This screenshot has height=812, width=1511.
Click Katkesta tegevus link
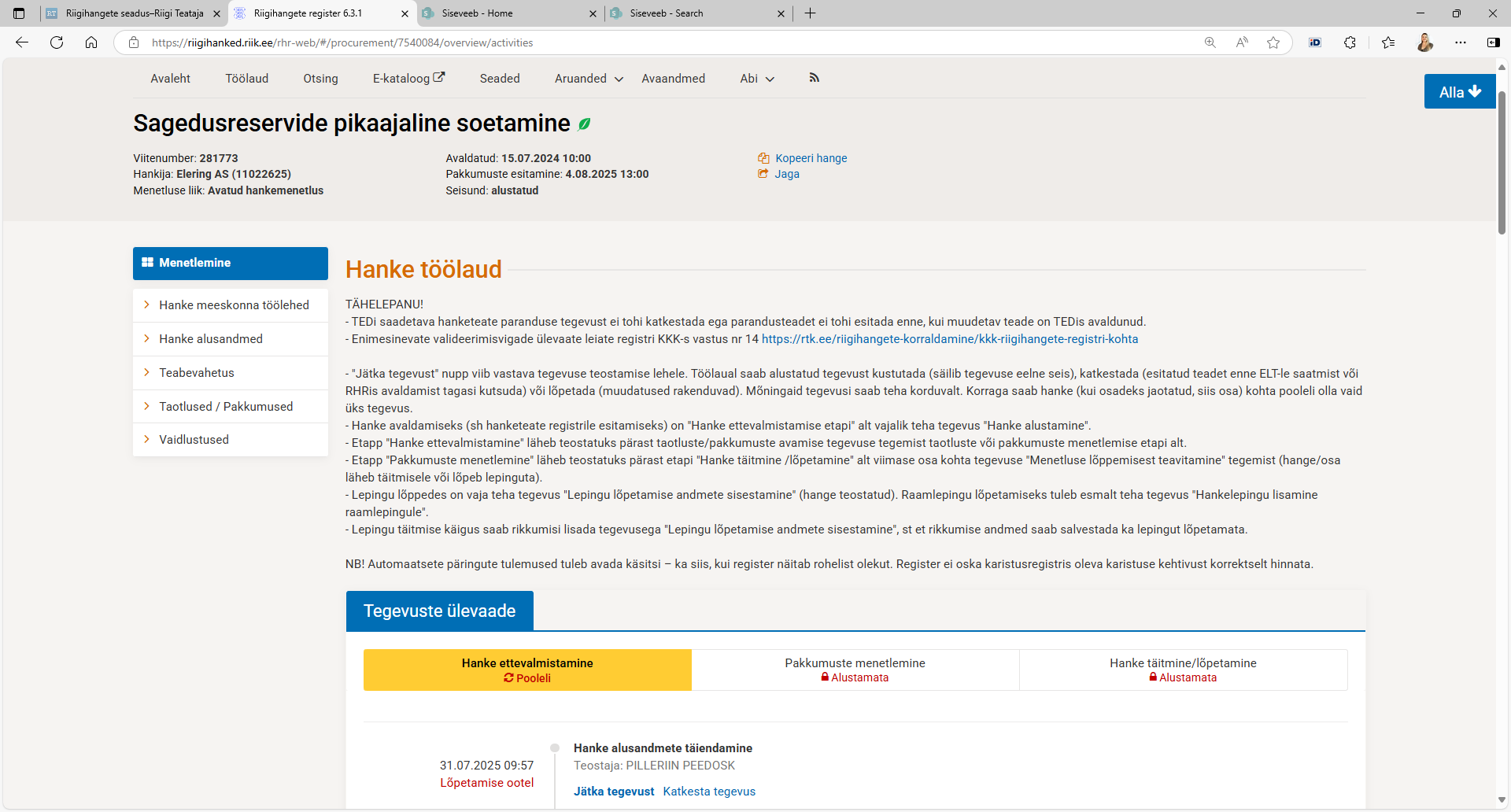pyautogui.click(x=709, y=792)
